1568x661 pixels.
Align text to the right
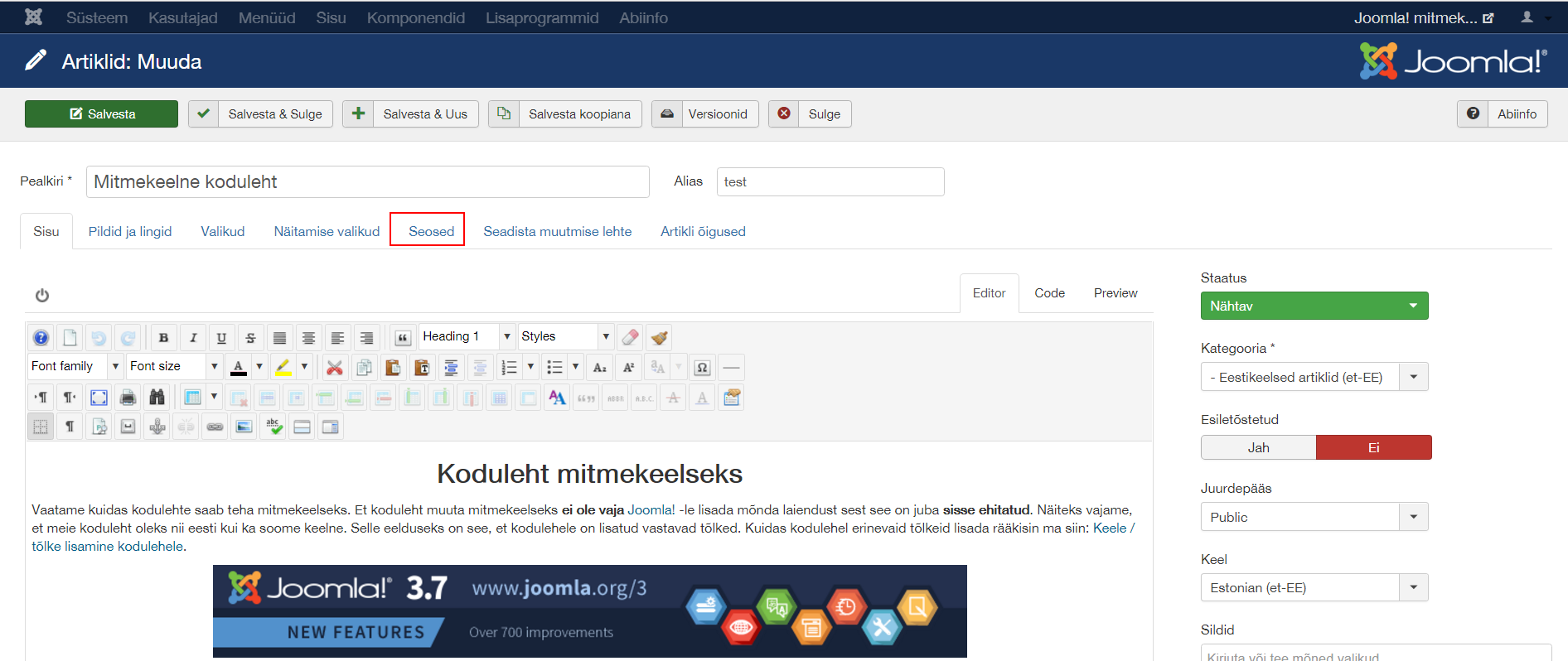(366, 338)
